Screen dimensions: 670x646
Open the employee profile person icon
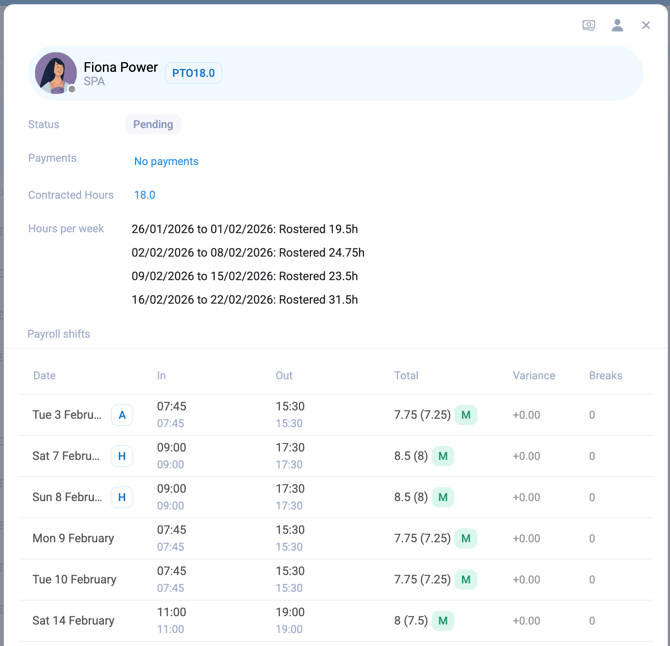[x=617, y=26]
